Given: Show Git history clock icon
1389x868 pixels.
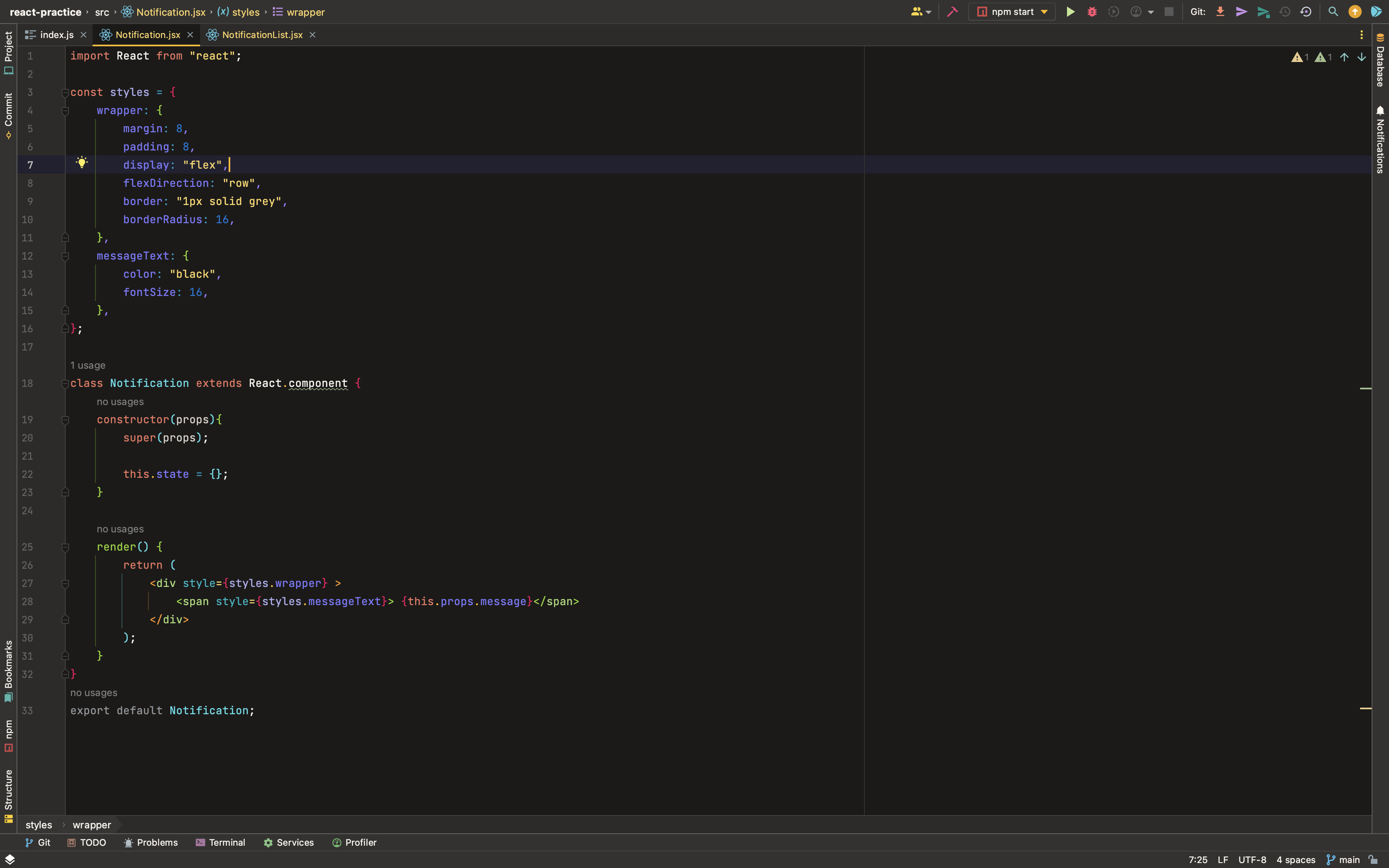Looking at the screenshot, I should point(1285,12).
